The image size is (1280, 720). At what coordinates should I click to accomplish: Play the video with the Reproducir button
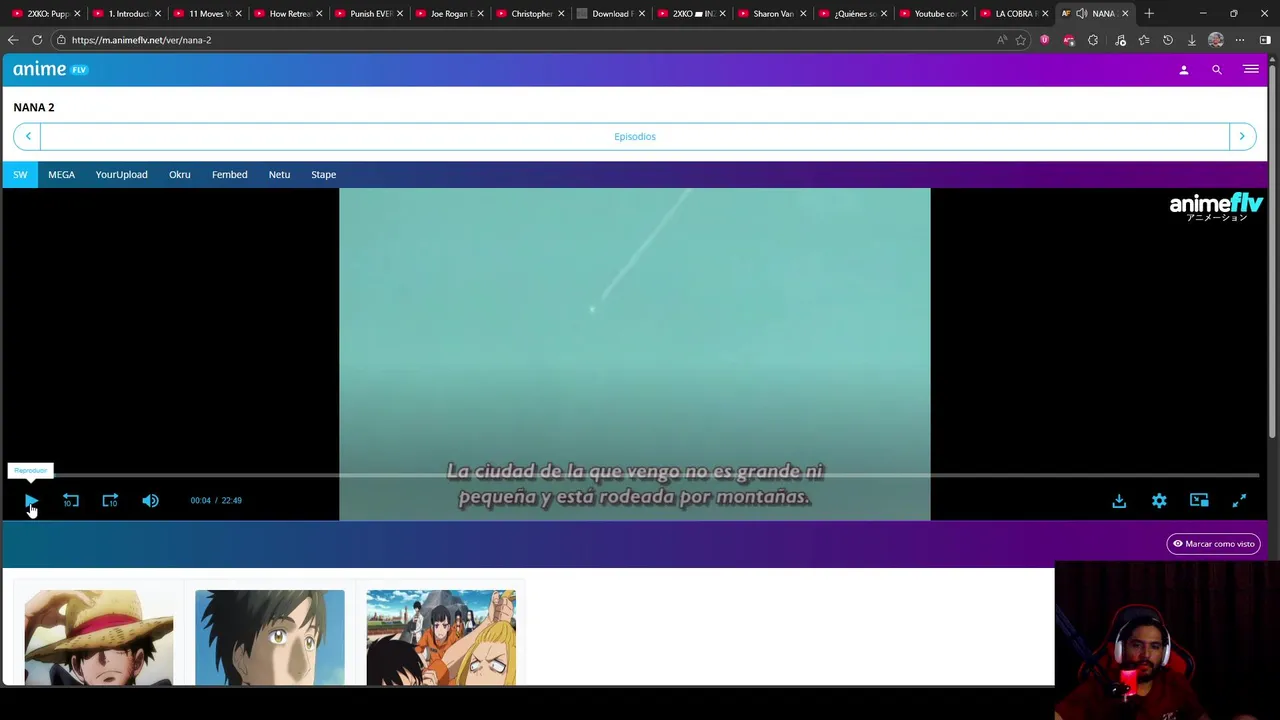[x=31, y=500]
